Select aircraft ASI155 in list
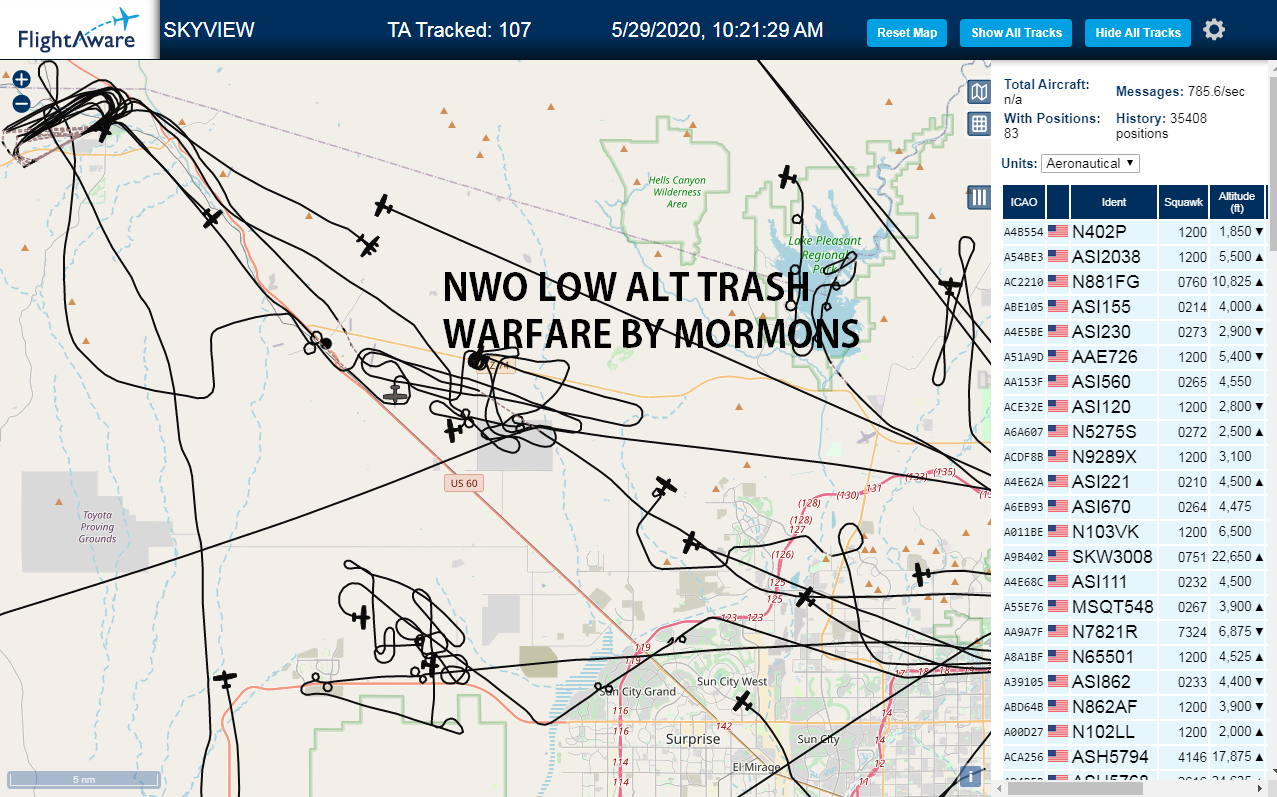Screen dimensions: 1277x797 point(1134,307)
